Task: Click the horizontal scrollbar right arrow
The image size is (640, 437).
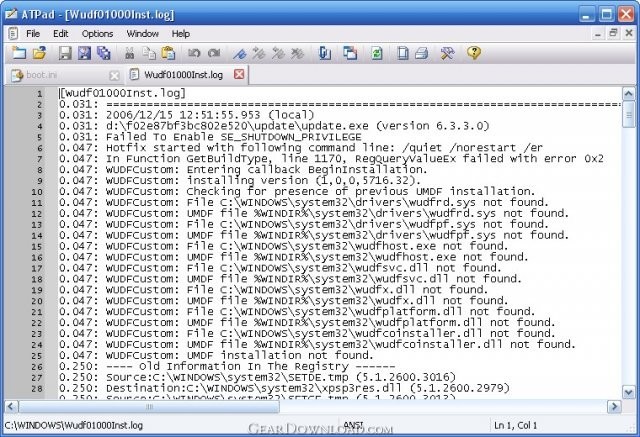Action: tap(614, 406)
